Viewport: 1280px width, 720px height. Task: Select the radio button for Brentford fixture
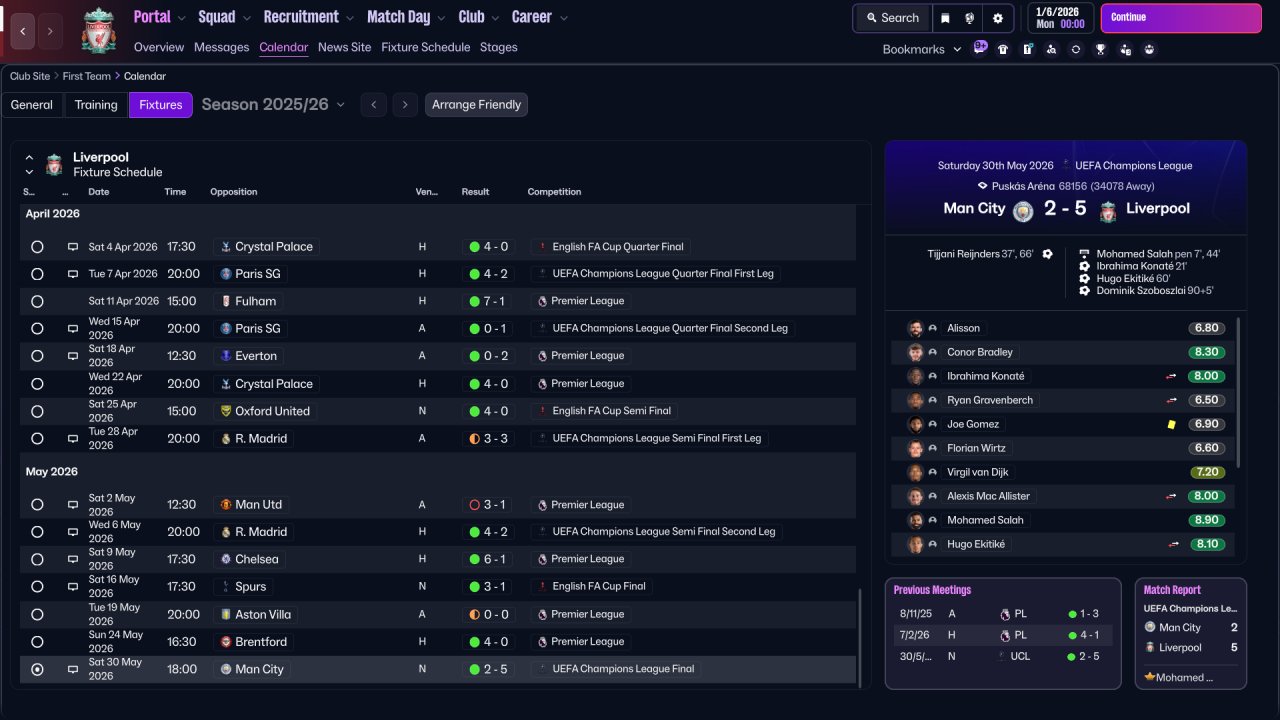(37, 642)
